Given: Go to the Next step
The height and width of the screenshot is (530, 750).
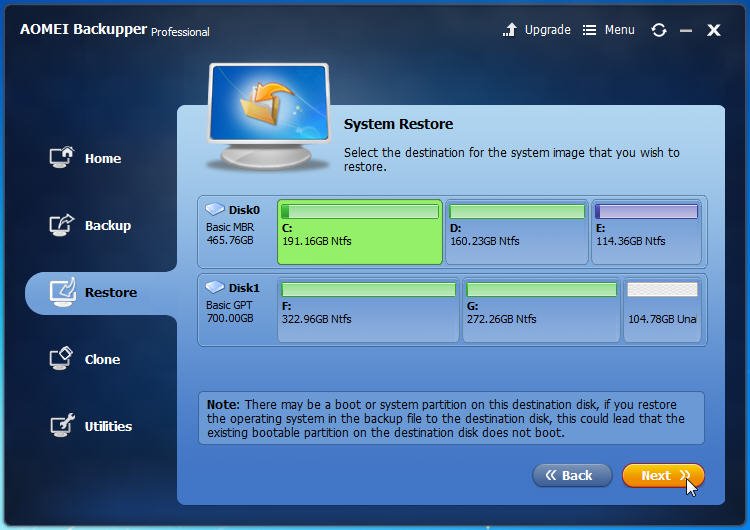Looking at the screenshot, I should 663,475.
